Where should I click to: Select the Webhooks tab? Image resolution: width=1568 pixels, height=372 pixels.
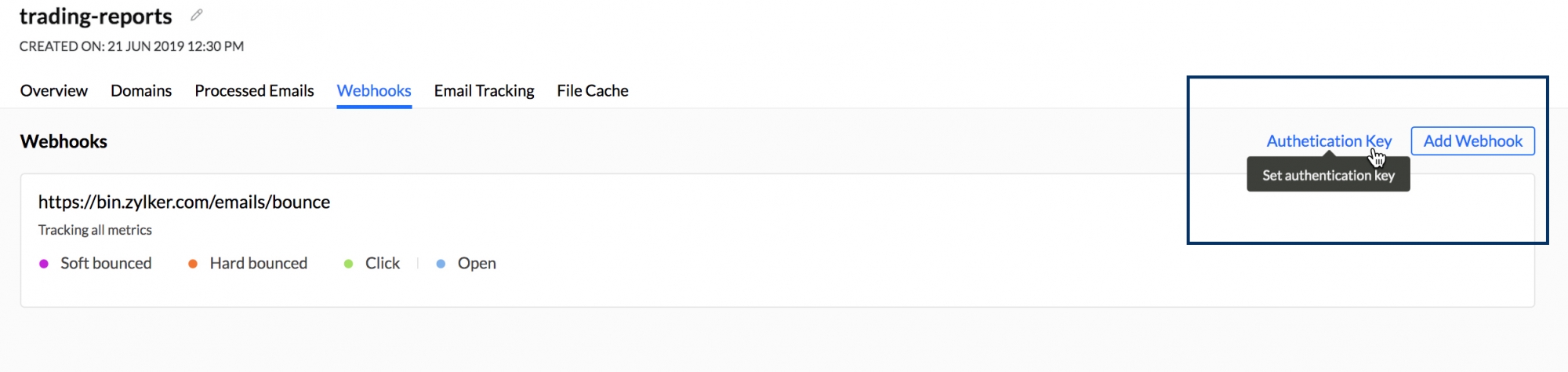(374, 91)
